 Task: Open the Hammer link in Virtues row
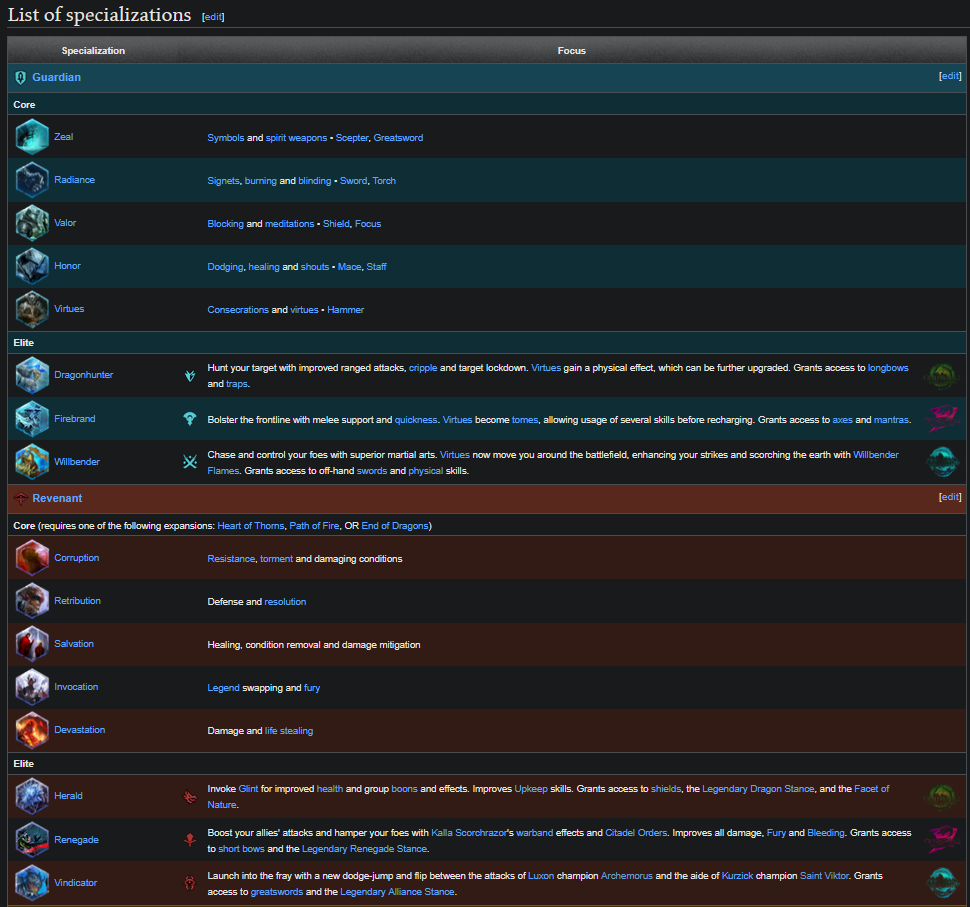pos(346,310)
